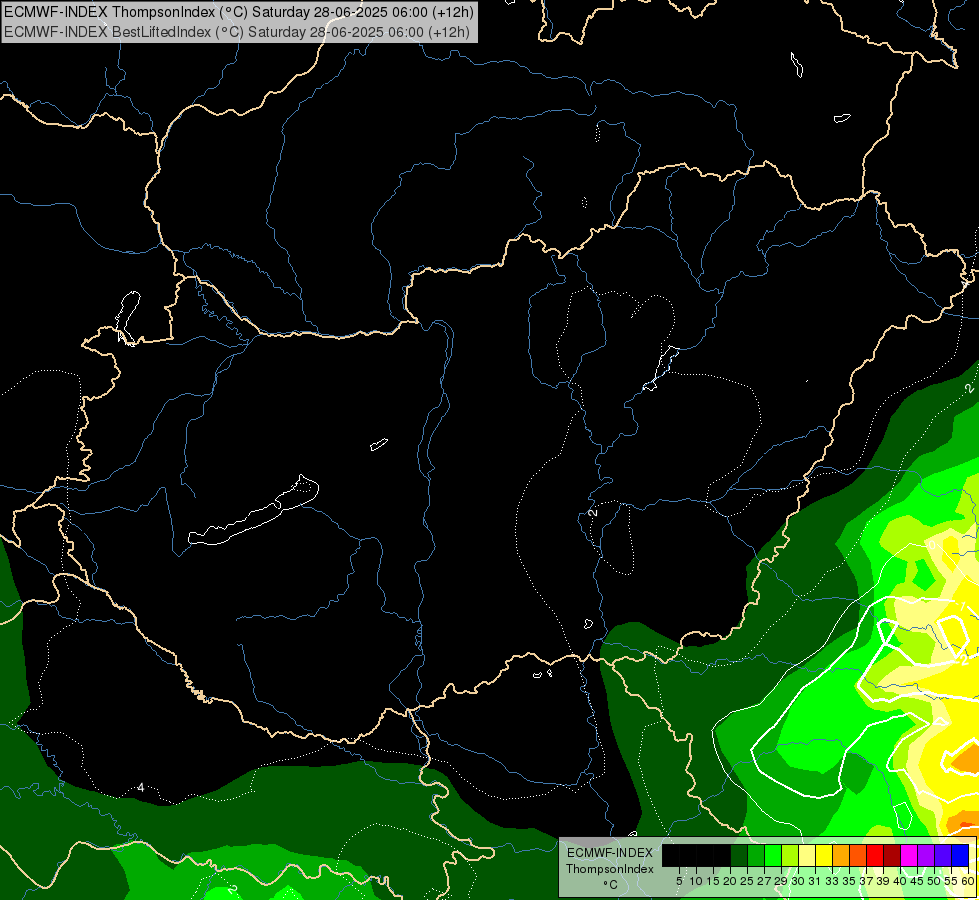The height and width of the screenshot is (900, 979).
Task: Click the legend tick label 5
Action: click(x=679, y=881)
